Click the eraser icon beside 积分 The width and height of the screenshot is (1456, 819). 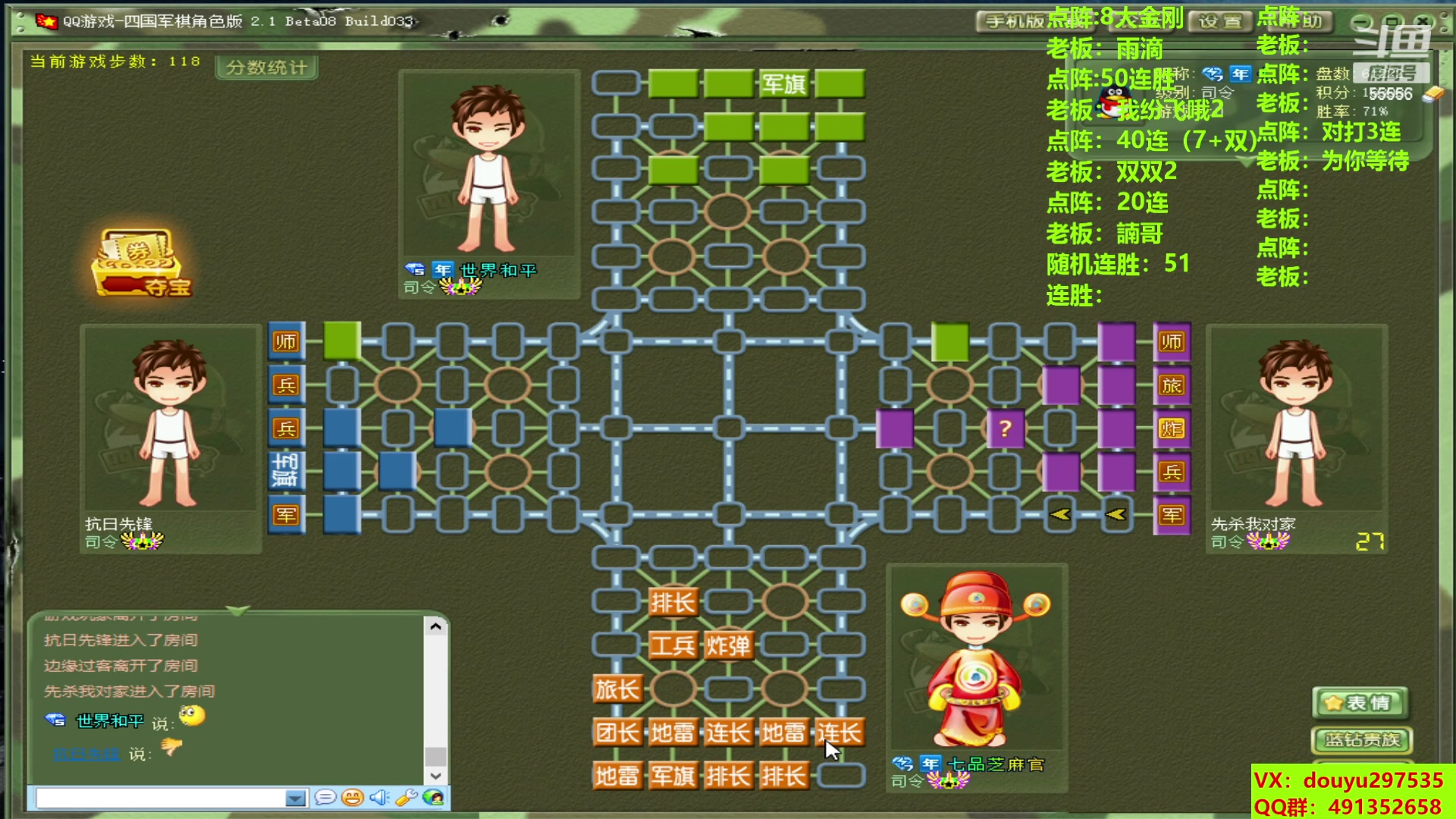click(x=1432, y=94)
